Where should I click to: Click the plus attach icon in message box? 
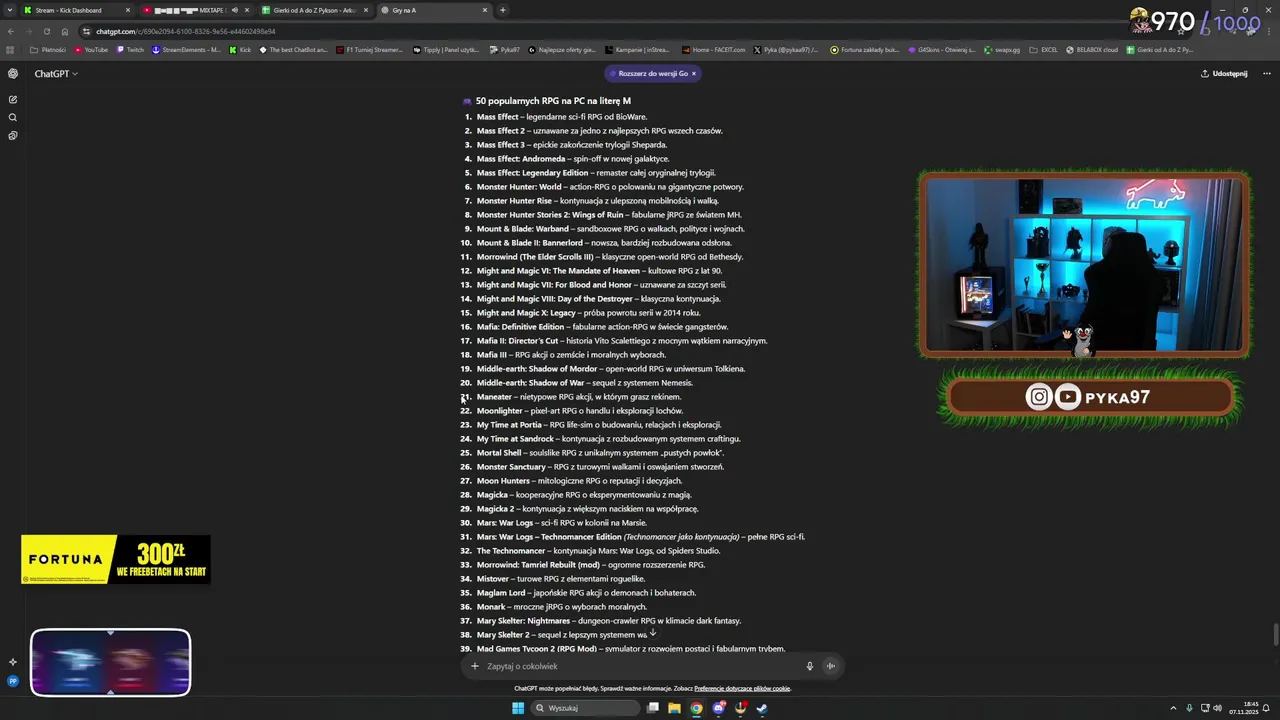click(x=475, y=666)
